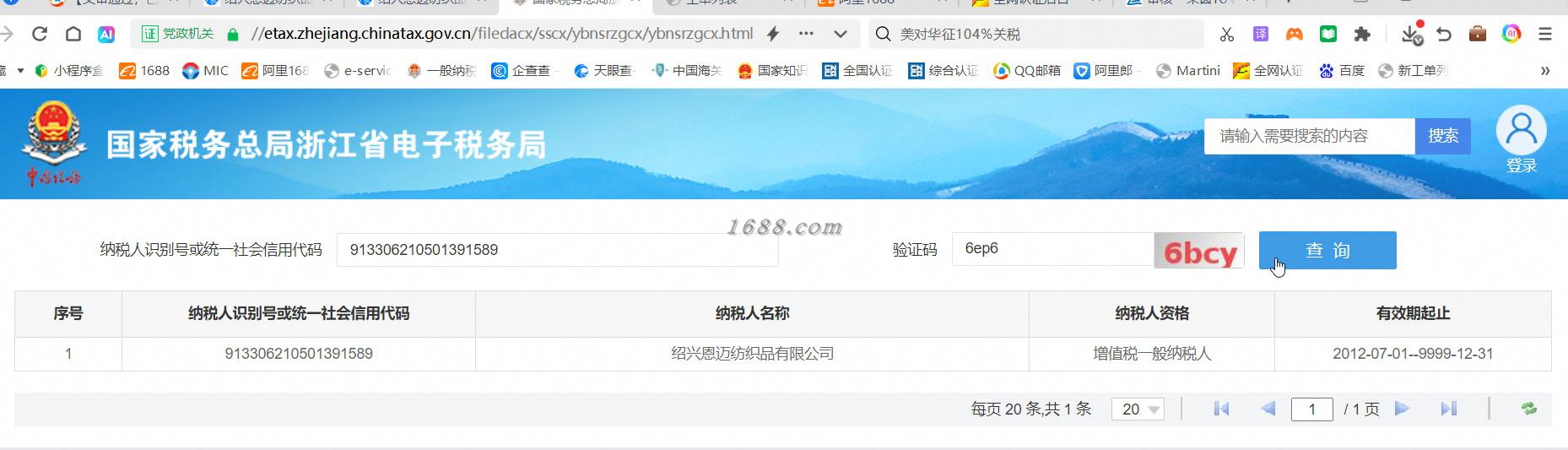
Task: Open the QQ邮箱 bookmark
Action: click(1026, 71)
